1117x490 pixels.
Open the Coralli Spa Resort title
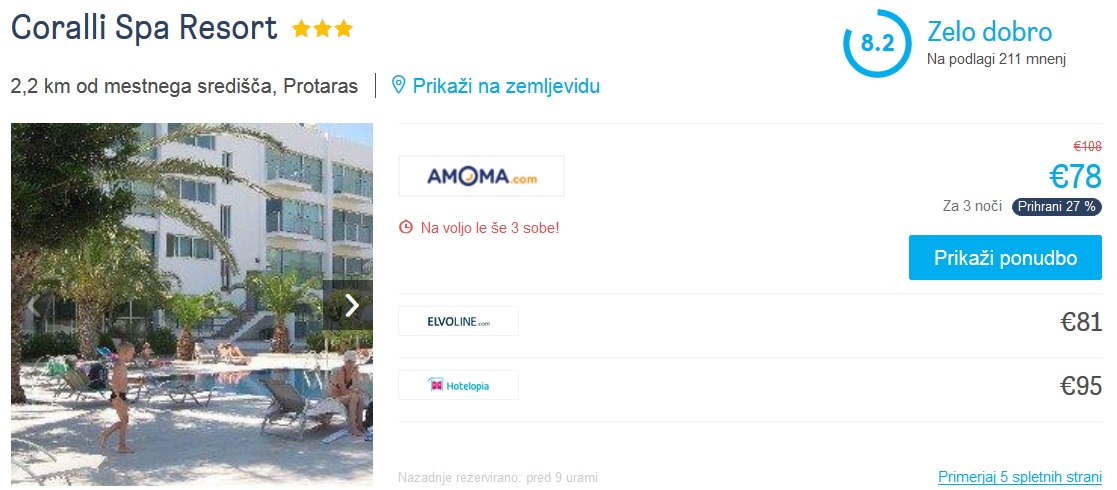coord(144,28)
